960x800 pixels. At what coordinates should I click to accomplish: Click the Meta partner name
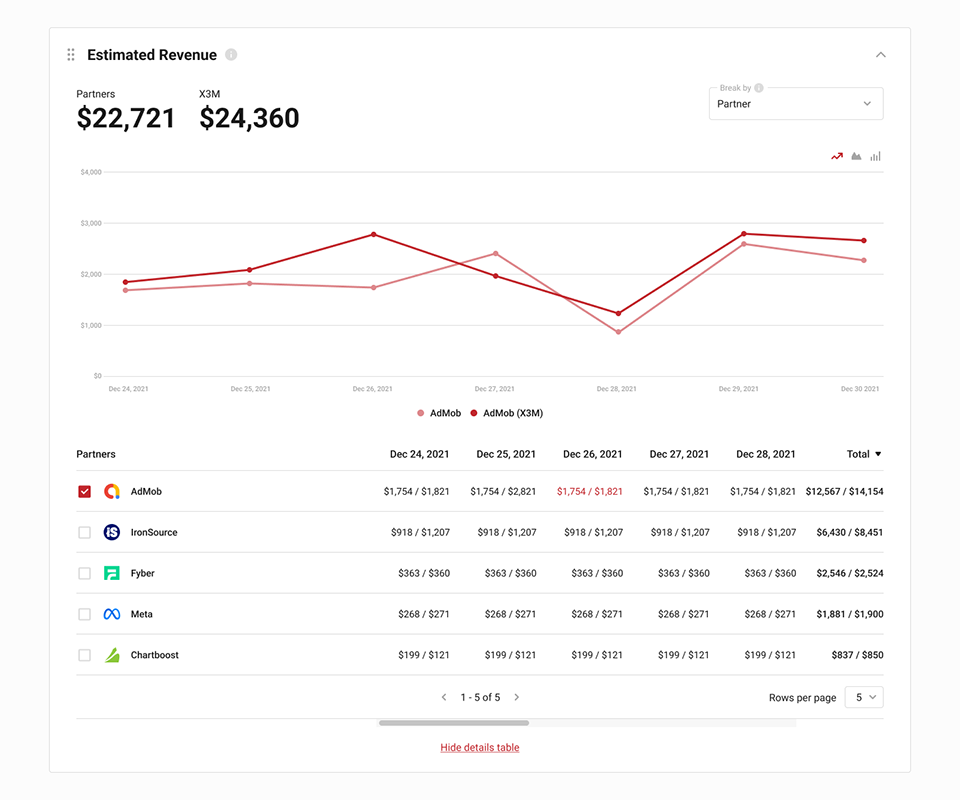pos(141,614)
